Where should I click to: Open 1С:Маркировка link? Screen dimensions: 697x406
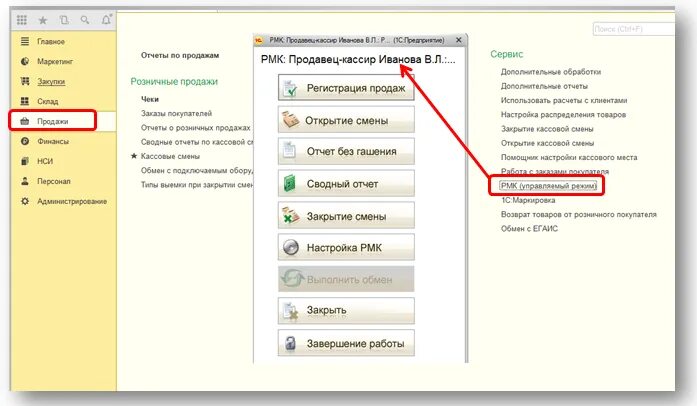(528, 200)
